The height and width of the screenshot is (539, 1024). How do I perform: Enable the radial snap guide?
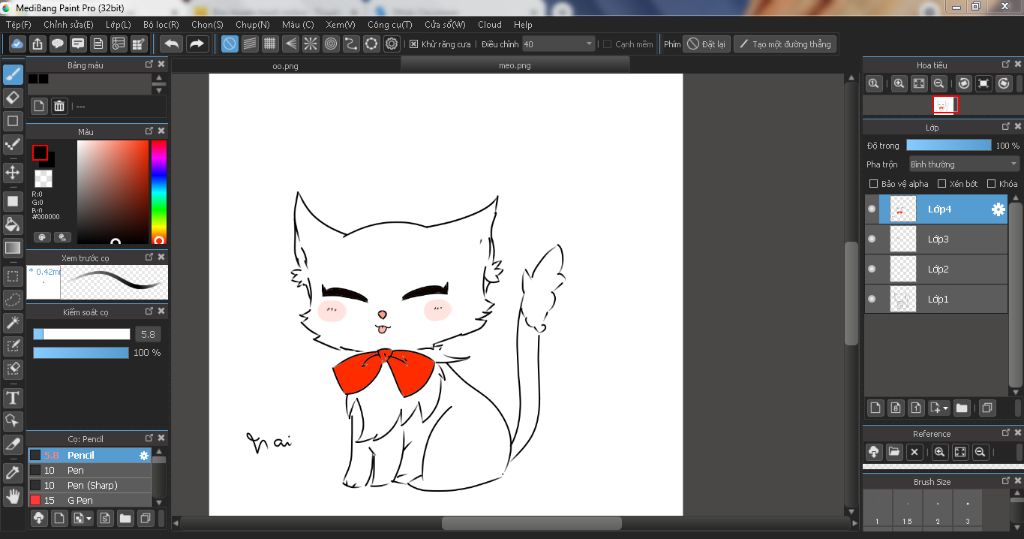(311, 44)
